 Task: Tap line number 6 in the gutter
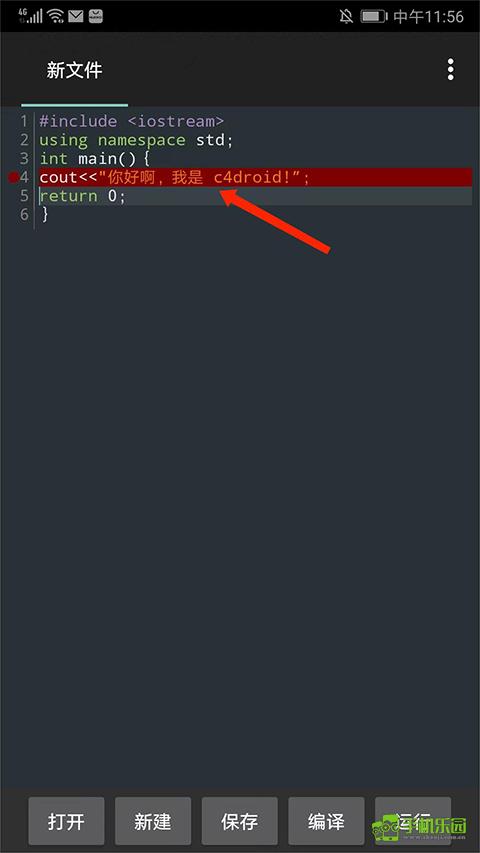point(24,214)
